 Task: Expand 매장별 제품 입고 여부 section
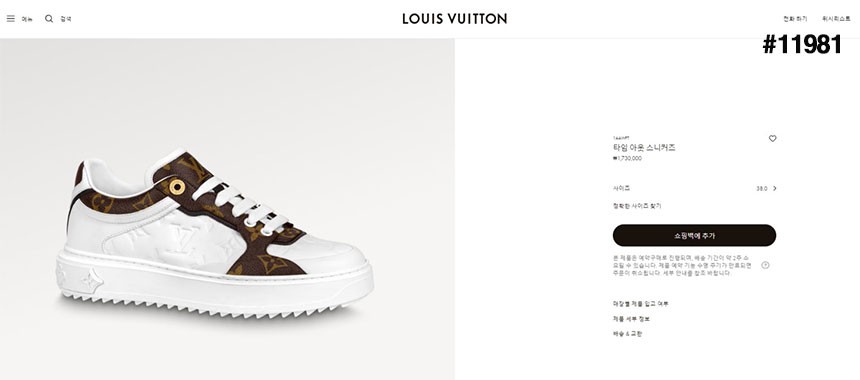pos(641,304)
